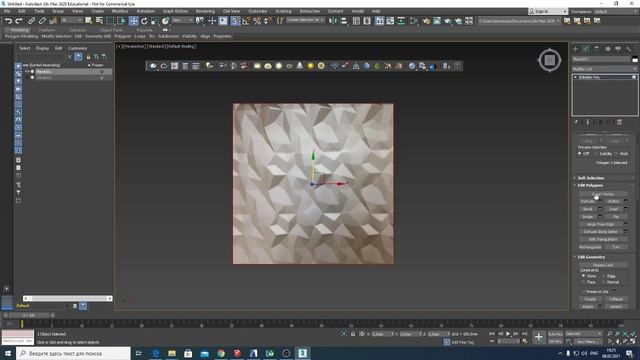Open the Customize menu in menu bar

pos(258,11)
